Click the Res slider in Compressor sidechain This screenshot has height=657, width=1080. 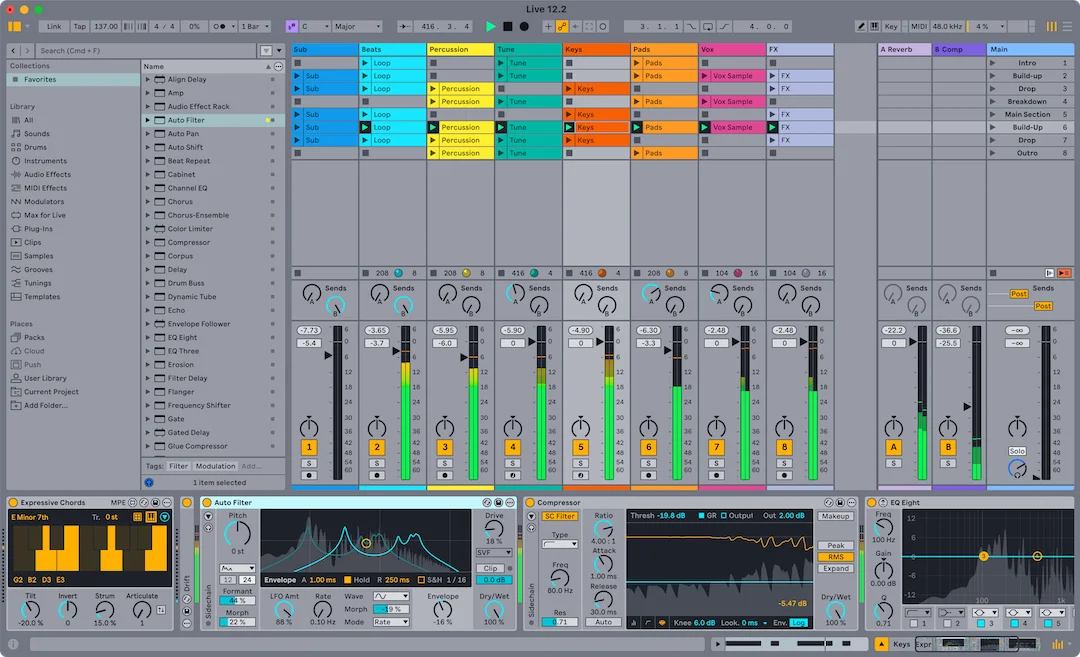(559, 622)
